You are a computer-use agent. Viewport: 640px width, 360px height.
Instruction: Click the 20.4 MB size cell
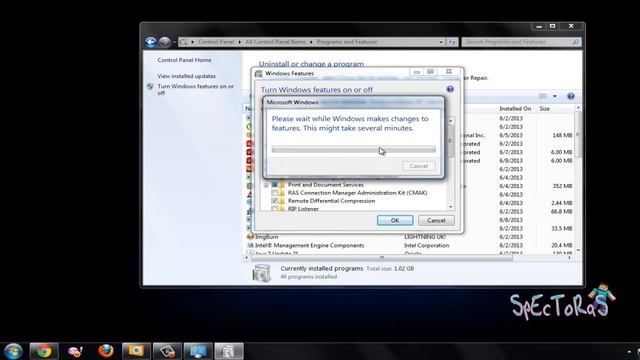pos(562,245)
